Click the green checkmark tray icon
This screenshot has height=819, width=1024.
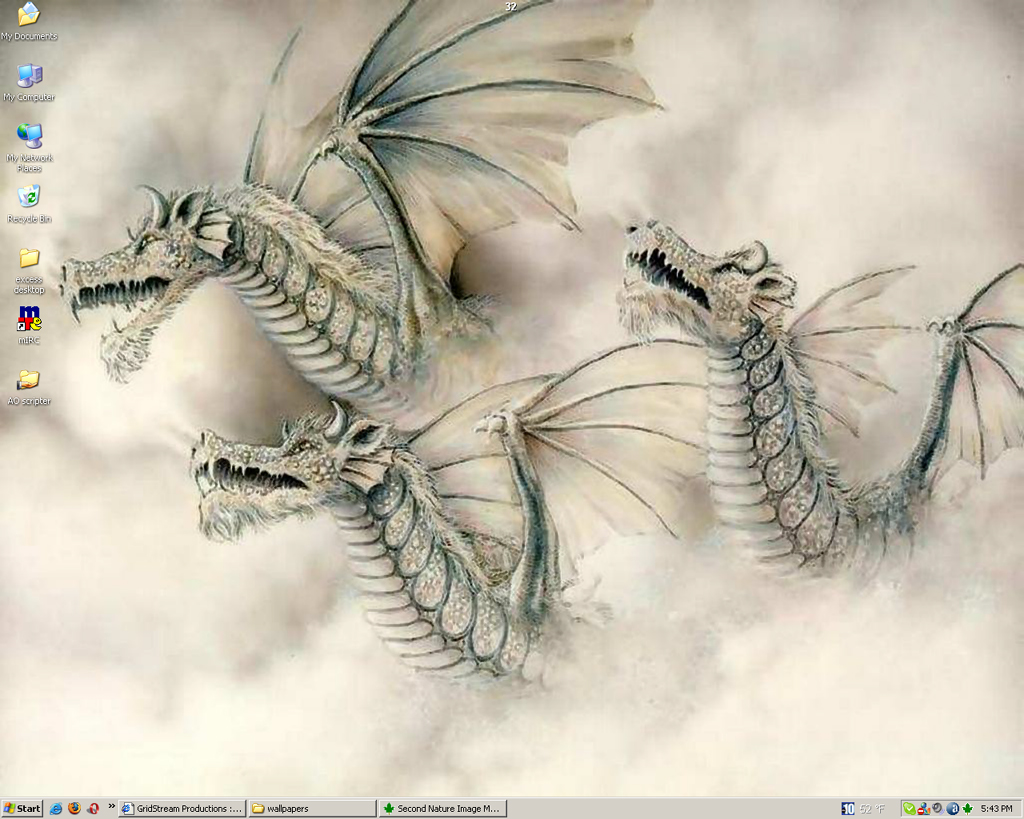click(909, 808)
